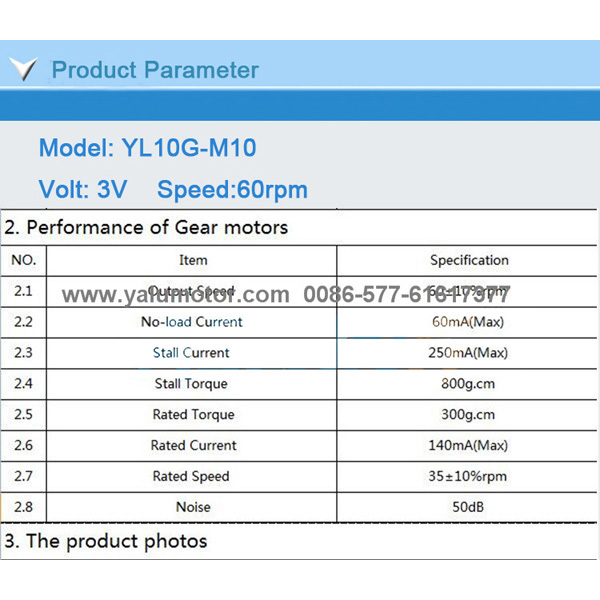
Task: Select the NO. column header
Action: [x=24, y=261]
